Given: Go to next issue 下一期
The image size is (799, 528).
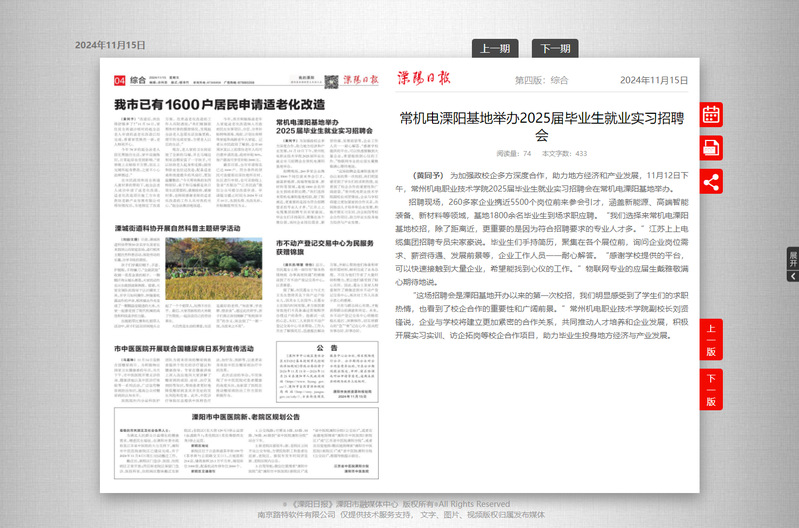Looking at the screenshot, I should 556,48.
